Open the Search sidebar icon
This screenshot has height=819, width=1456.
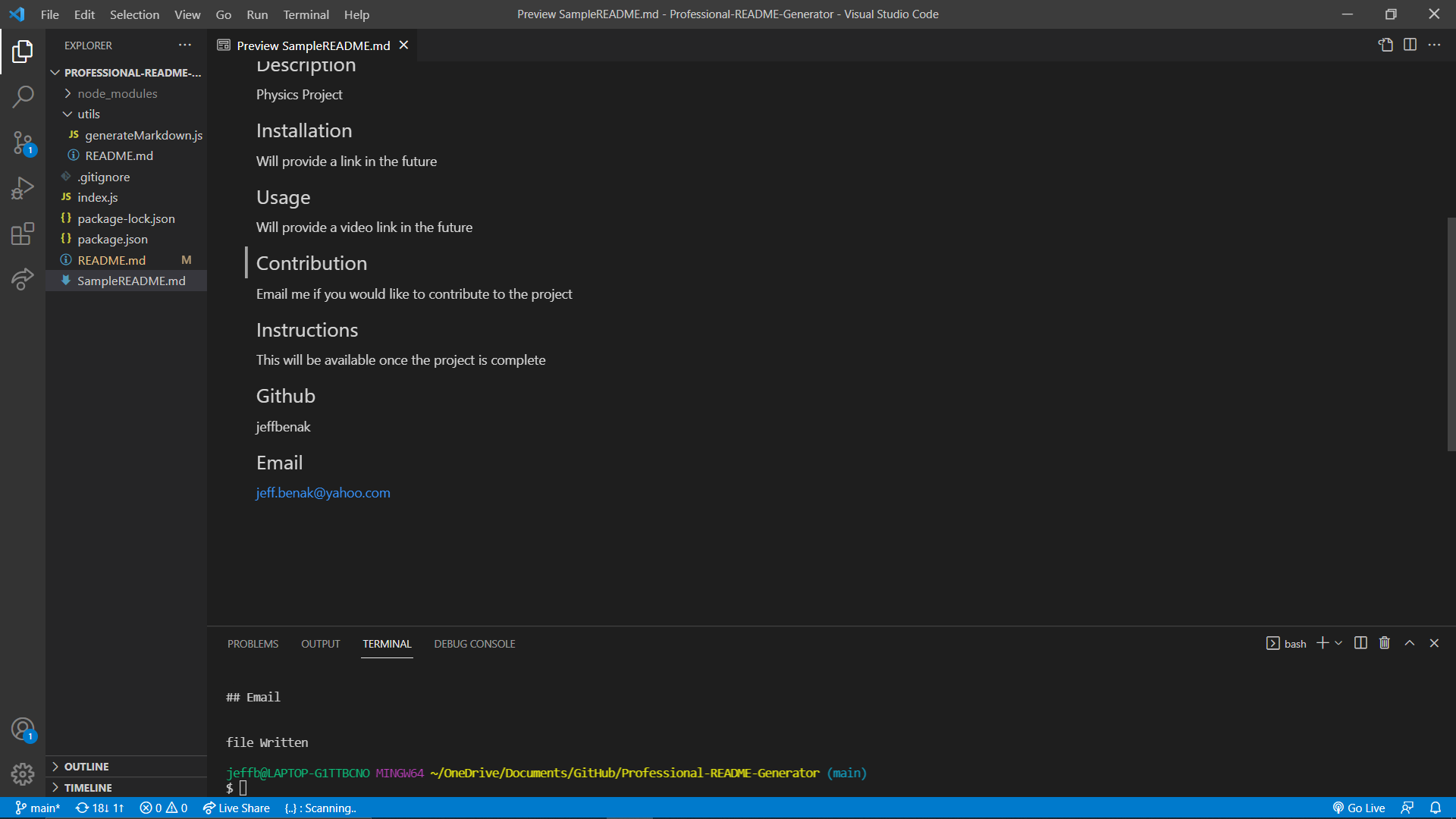pyautogui.click(x=23, y=97)
